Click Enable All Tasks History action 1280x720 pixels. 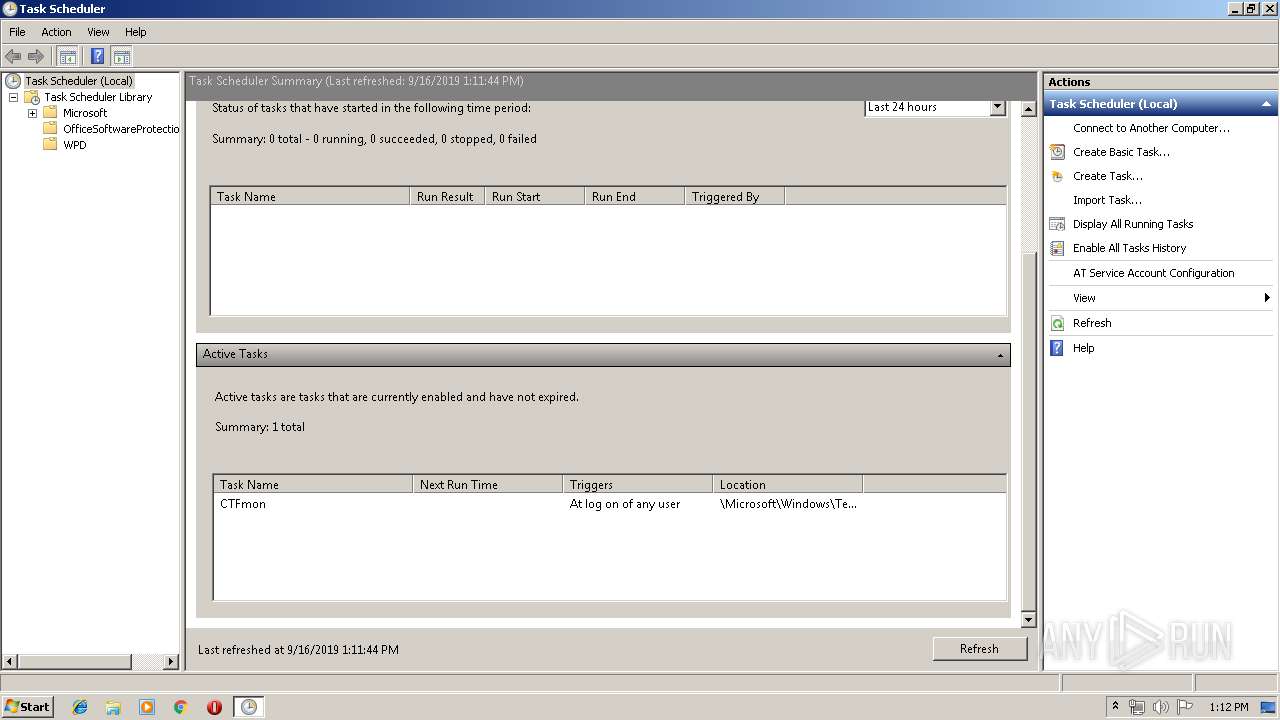click(x=1129, y=248)
